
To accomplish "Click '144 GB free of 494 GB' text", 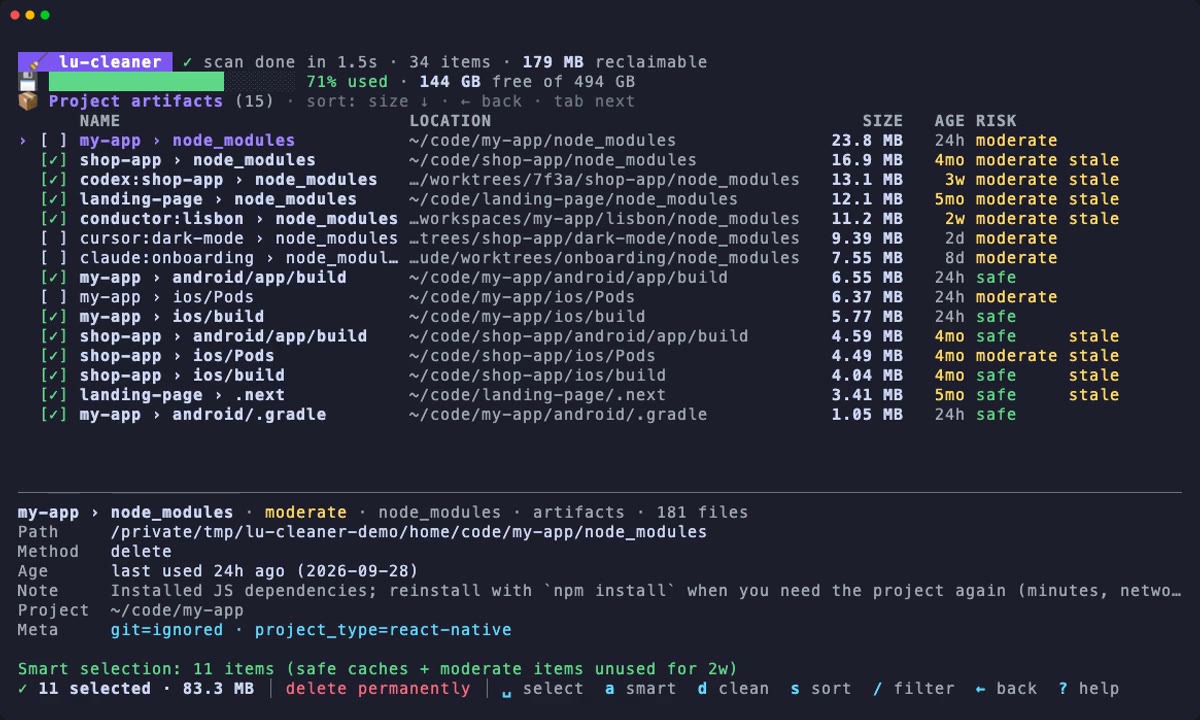I will click(527, 82).
